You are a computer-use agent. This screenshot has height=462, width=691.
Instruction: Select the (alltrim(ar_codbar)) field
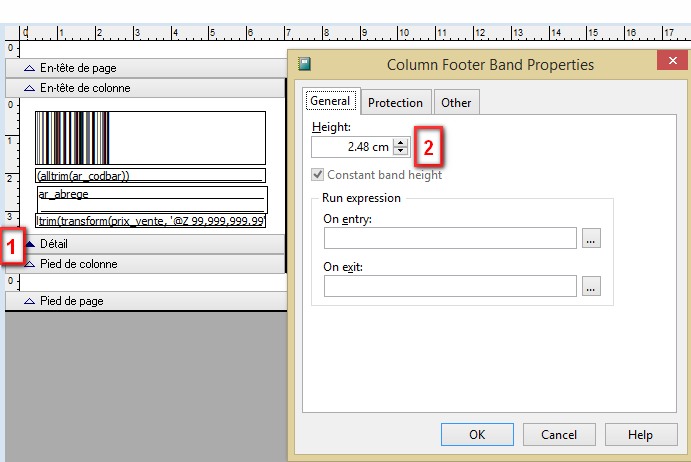150,175
